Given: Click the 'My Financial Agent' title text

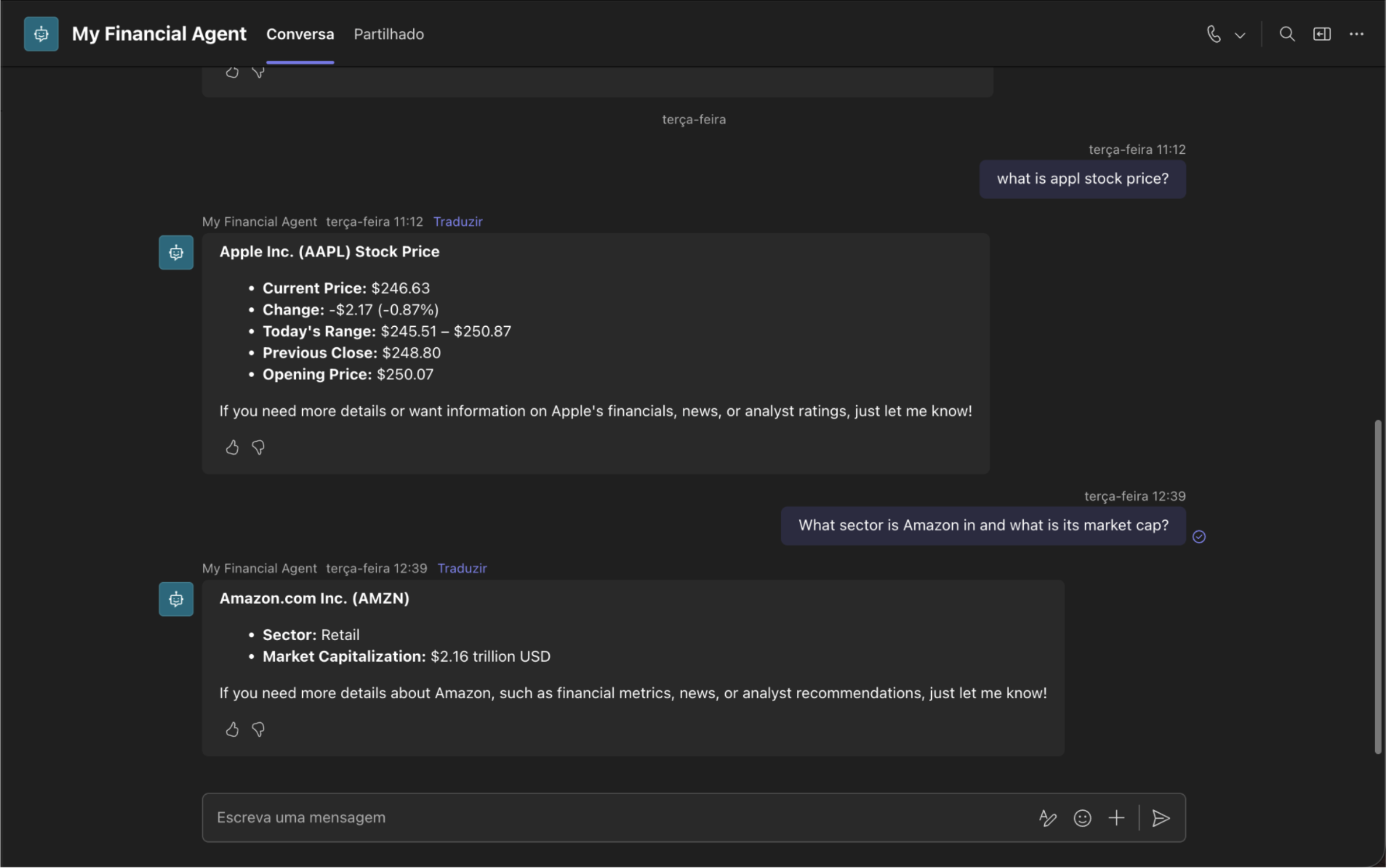Looking at the screenshot, I should point(159,34).
